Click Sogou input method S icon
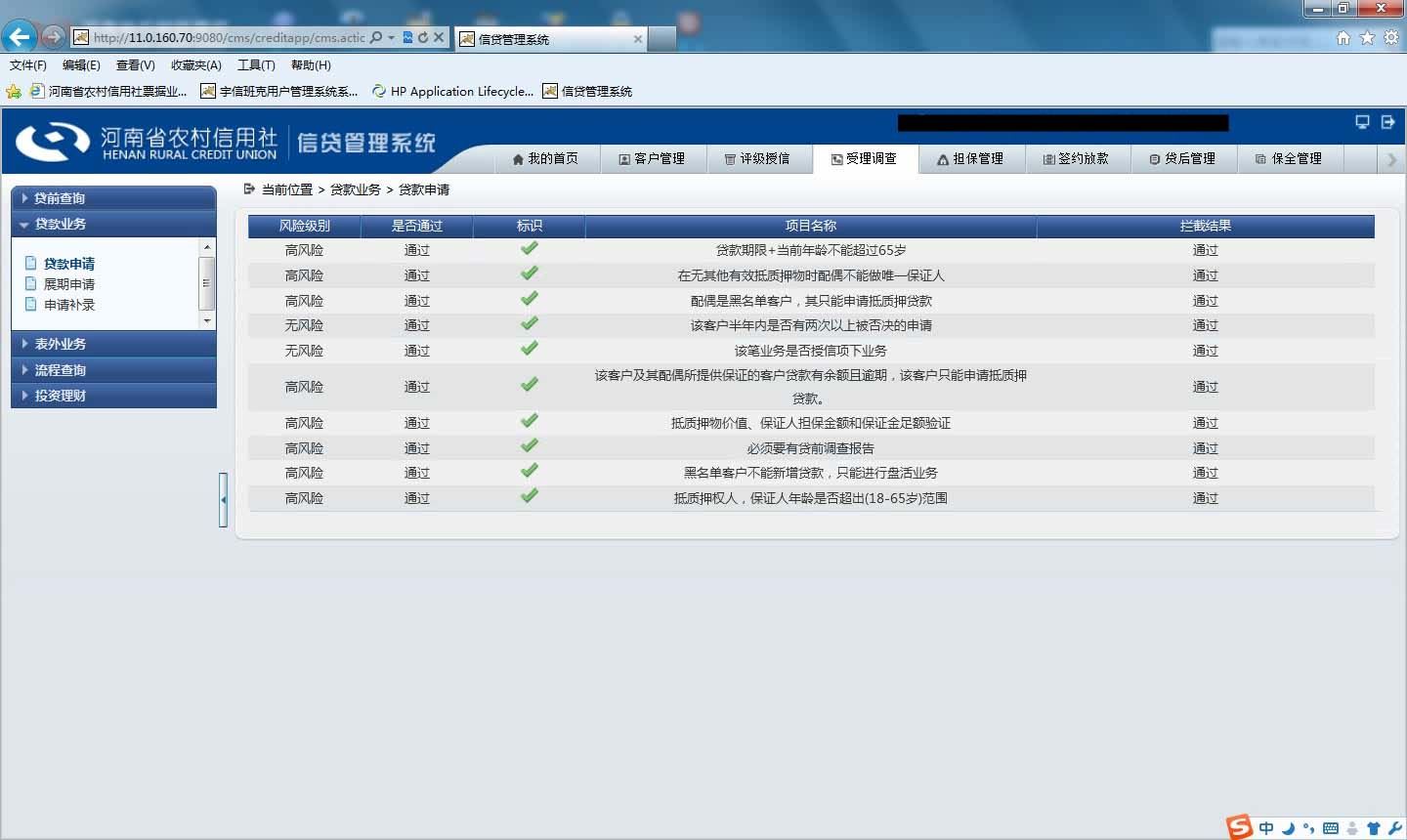This screenshot has height=840, width=1407. click(x=1240, y=826)
